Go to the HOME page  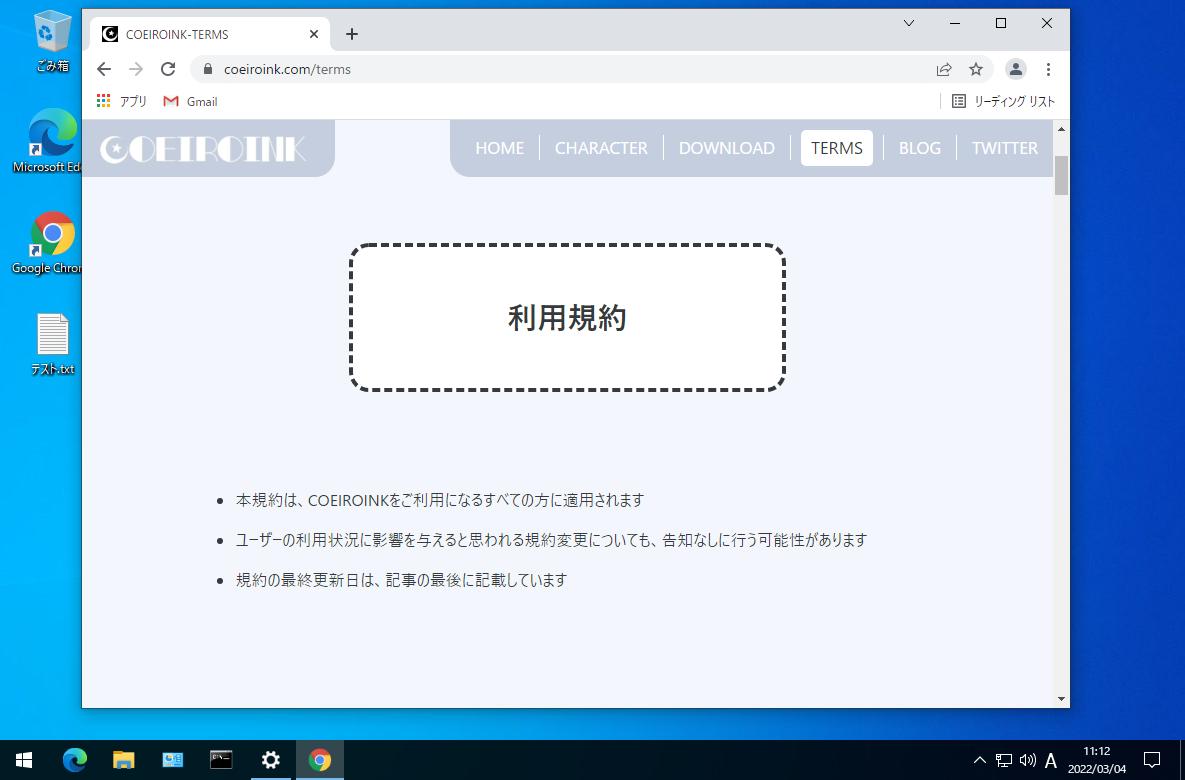[500, 148]
